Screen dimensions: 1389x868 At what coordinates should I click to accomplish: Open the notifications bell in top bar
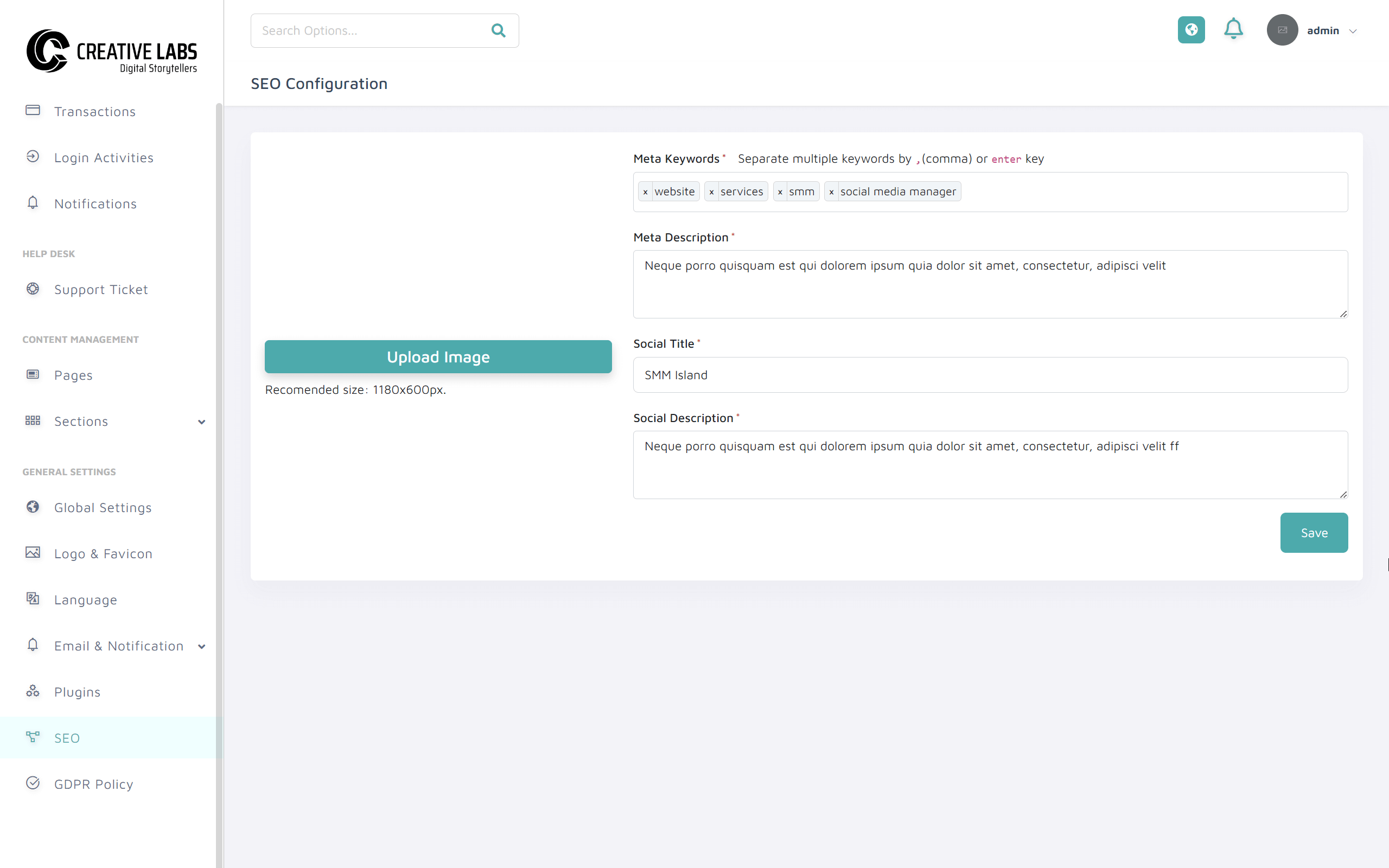(x=1233, y=29)
